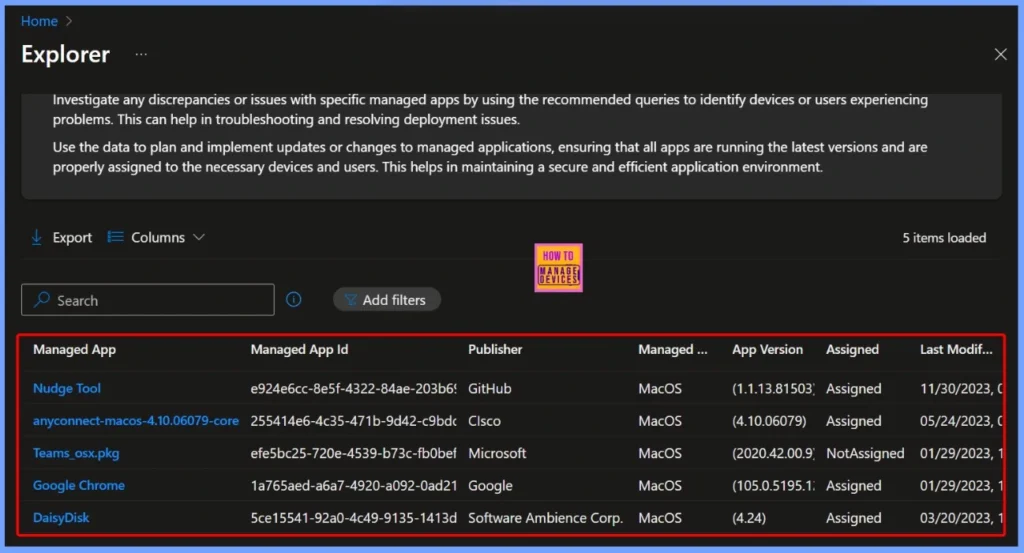Sort by App Version column header
Viewport: 1024px width, 553px height.
(767, 349)
